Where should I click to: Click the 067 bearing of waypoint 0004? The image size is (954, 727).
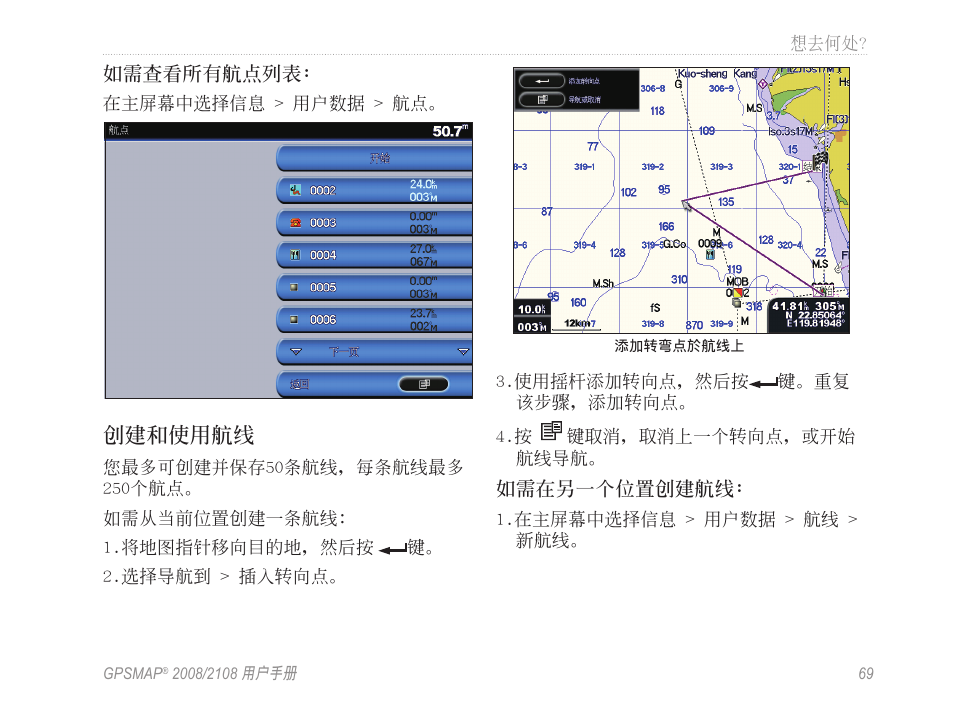423,262
